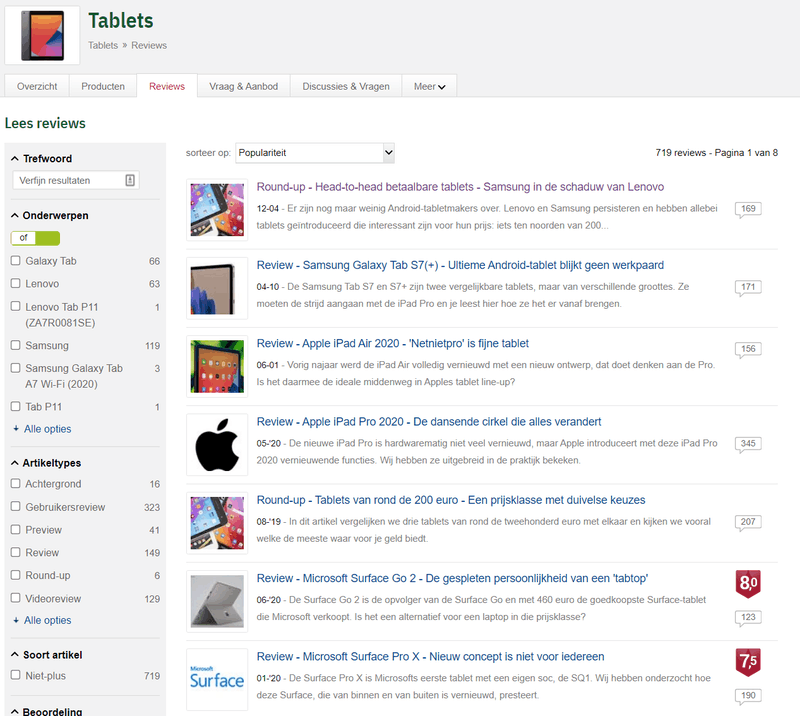This screenshot has width=800, height=716.
Task: Open thumbnail of Galaxy Tab S7(+) review
Action: pyautogui.click(x=217, y=288)
